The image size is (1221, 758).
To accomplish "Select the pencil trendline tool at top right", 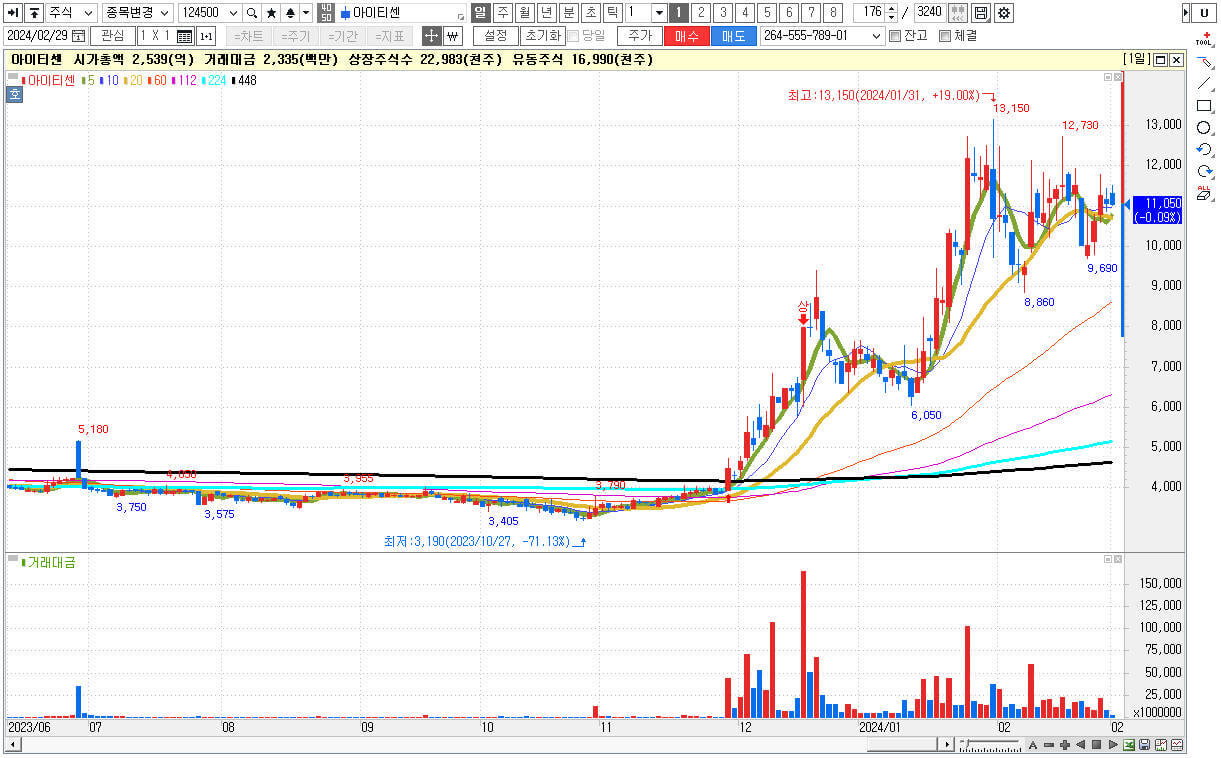I will coord(1204,62).
